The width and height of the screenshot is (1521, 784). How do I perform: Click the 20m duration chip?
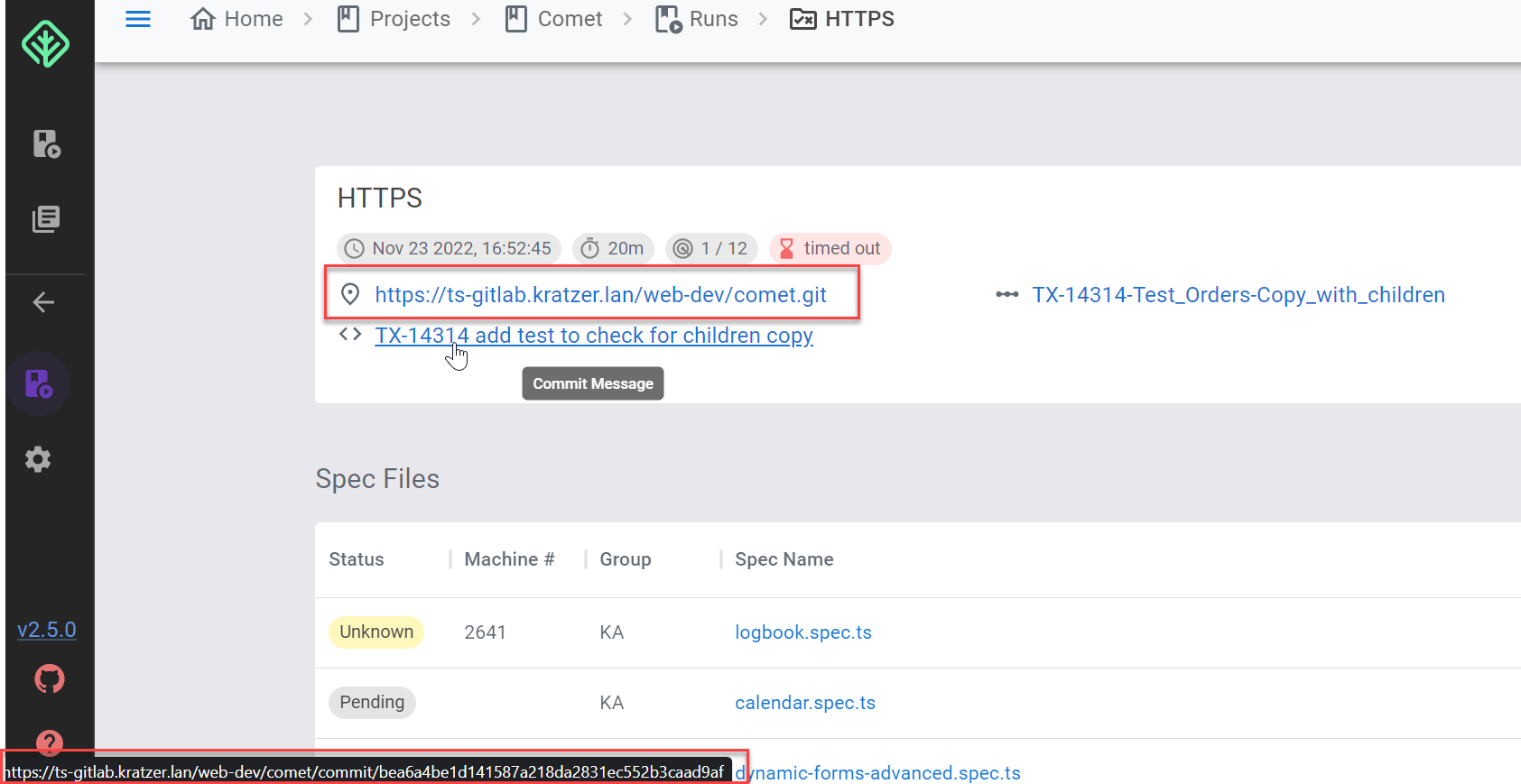click(613, 248)
